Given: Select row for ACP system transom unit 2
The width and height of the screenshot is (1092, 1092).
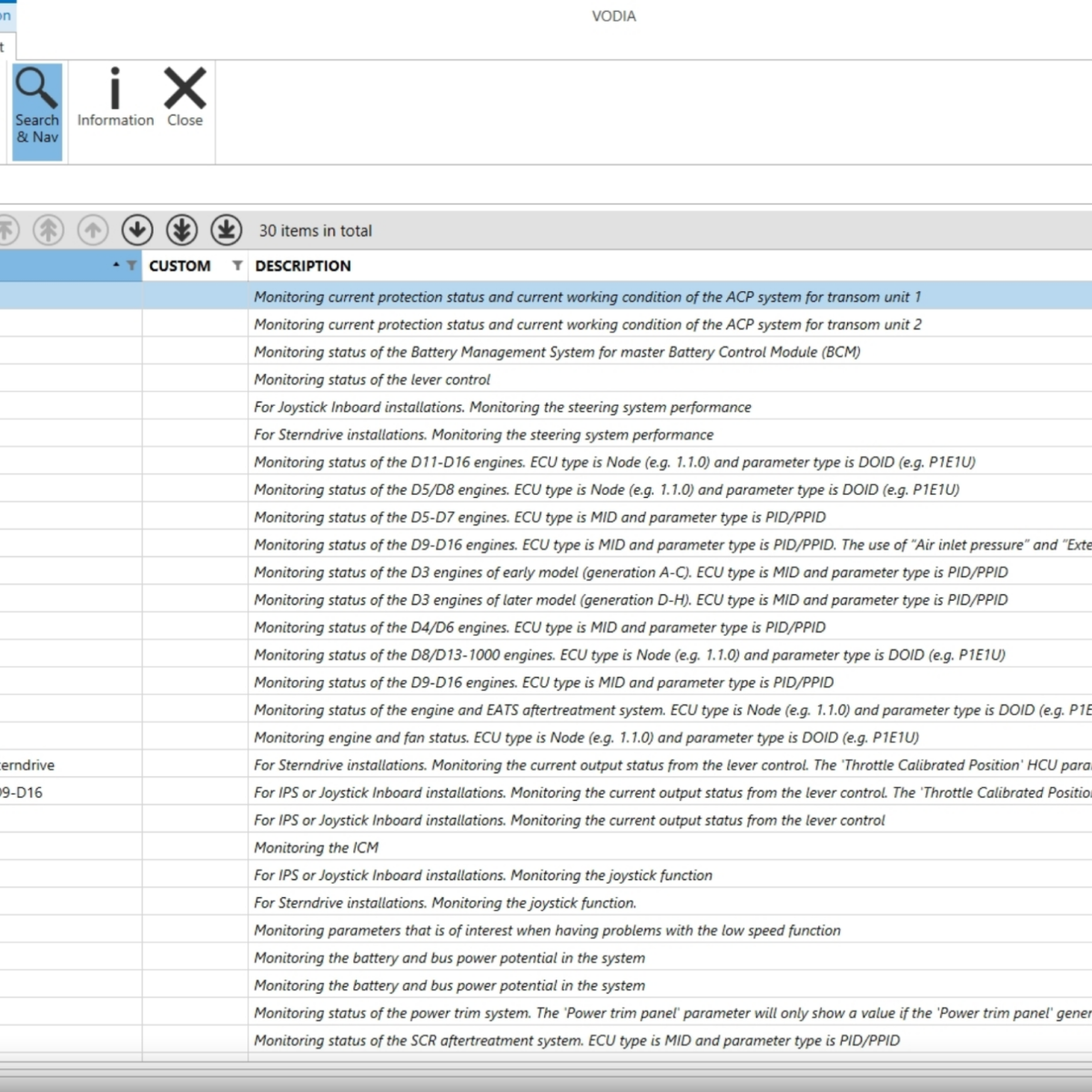Looking at the screenshot, I should 587,325.
